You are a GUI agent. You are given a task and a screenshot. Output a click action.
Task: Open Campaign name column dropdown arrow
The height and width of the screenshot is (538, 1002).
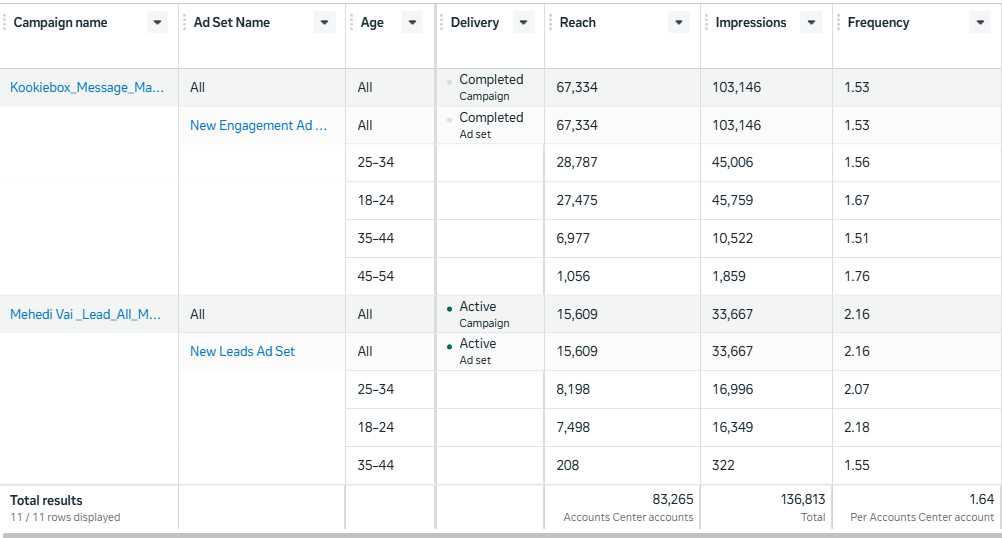tap(157, 23)
